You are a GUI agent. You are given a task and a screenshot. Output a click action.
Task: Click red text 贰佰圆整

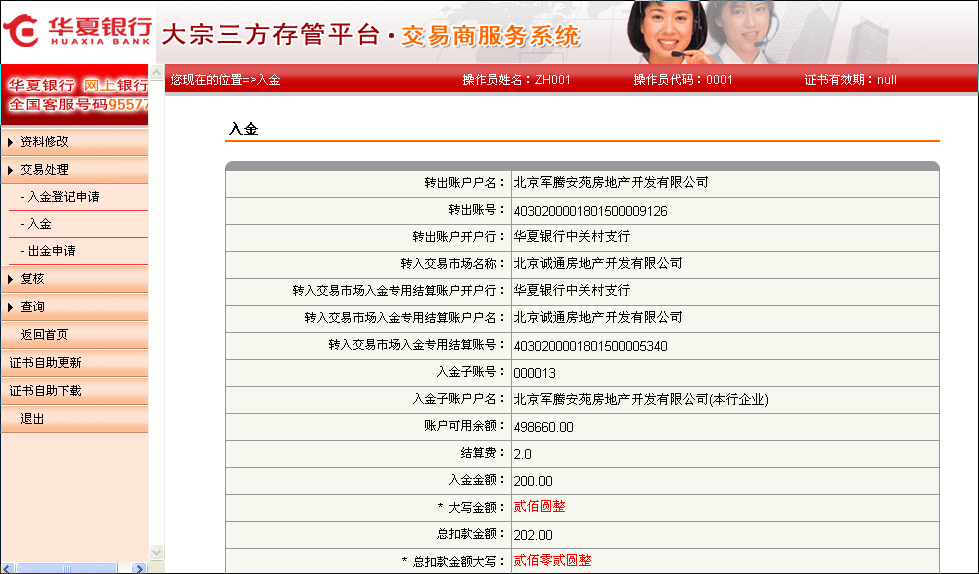tap(539, 507)
